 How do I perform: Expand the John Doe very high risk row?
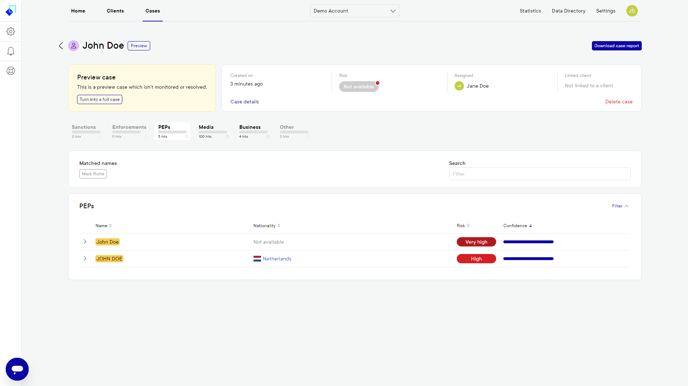click(85, 242)
